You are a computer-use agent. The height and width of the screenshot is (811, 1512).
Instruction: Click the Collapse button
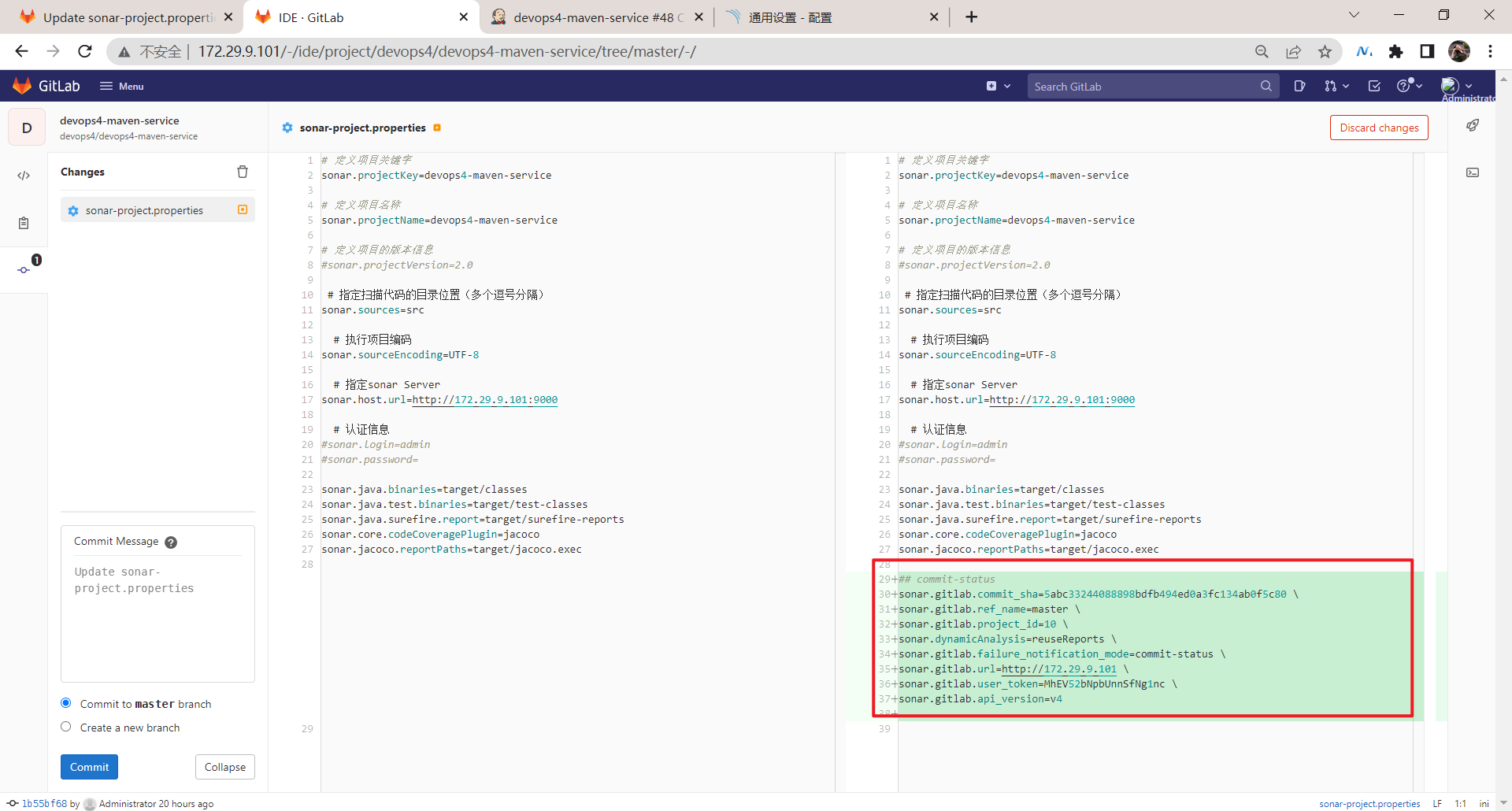(x=224, y=767)
